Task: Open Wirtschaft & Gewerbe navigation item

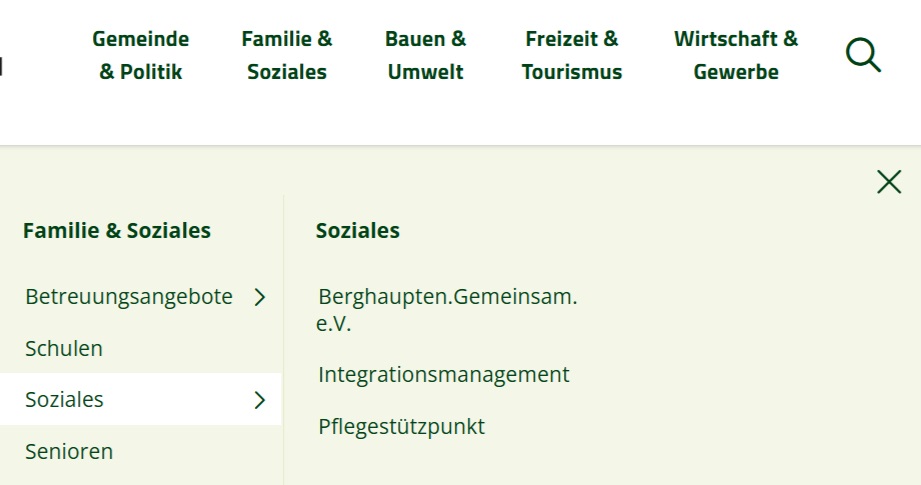Action: pyautogui.click(x=736, y=55)
